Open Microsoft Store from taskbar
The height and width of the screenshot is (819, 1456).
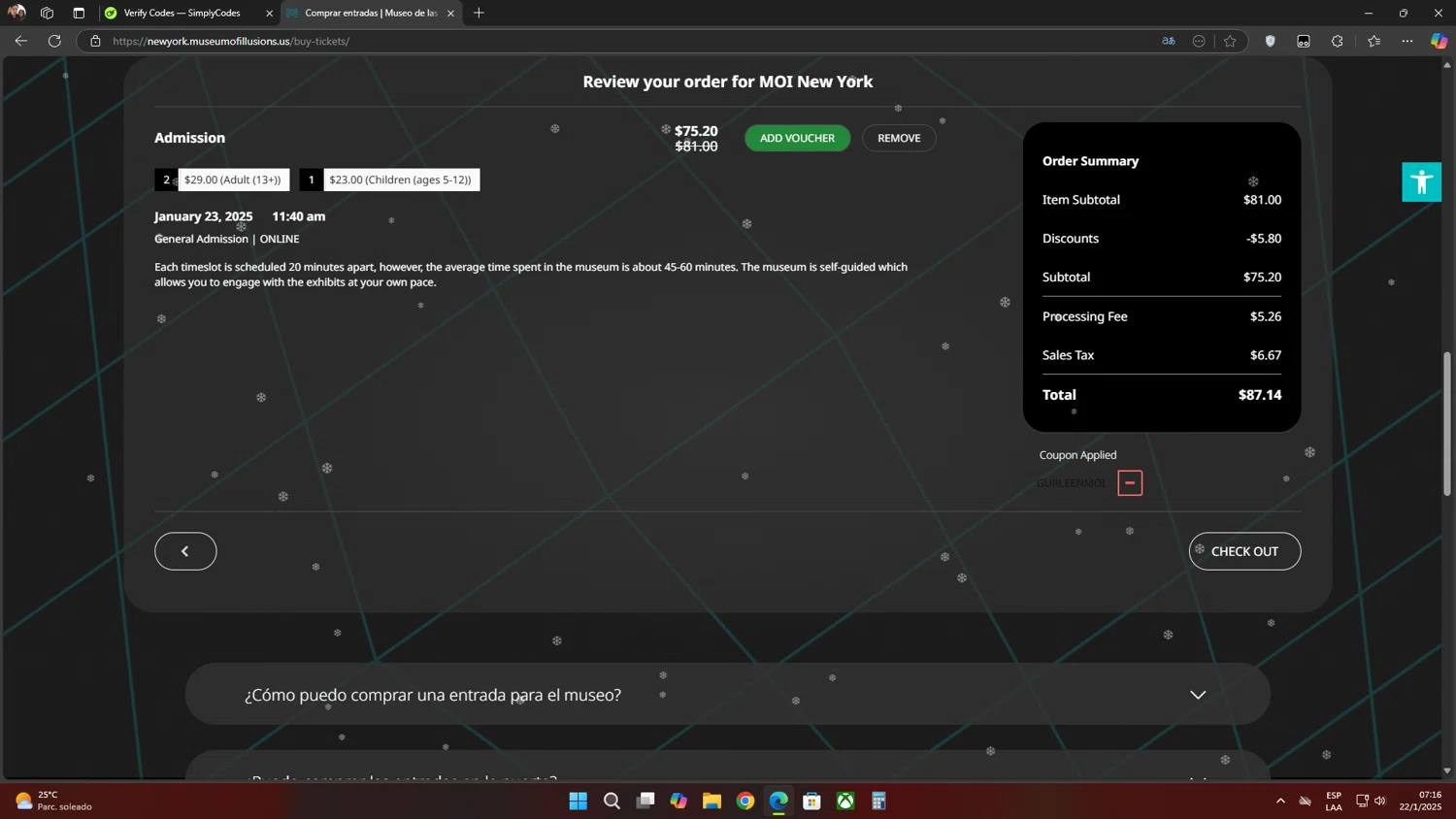pyautogui.click(x=812, y=801)
